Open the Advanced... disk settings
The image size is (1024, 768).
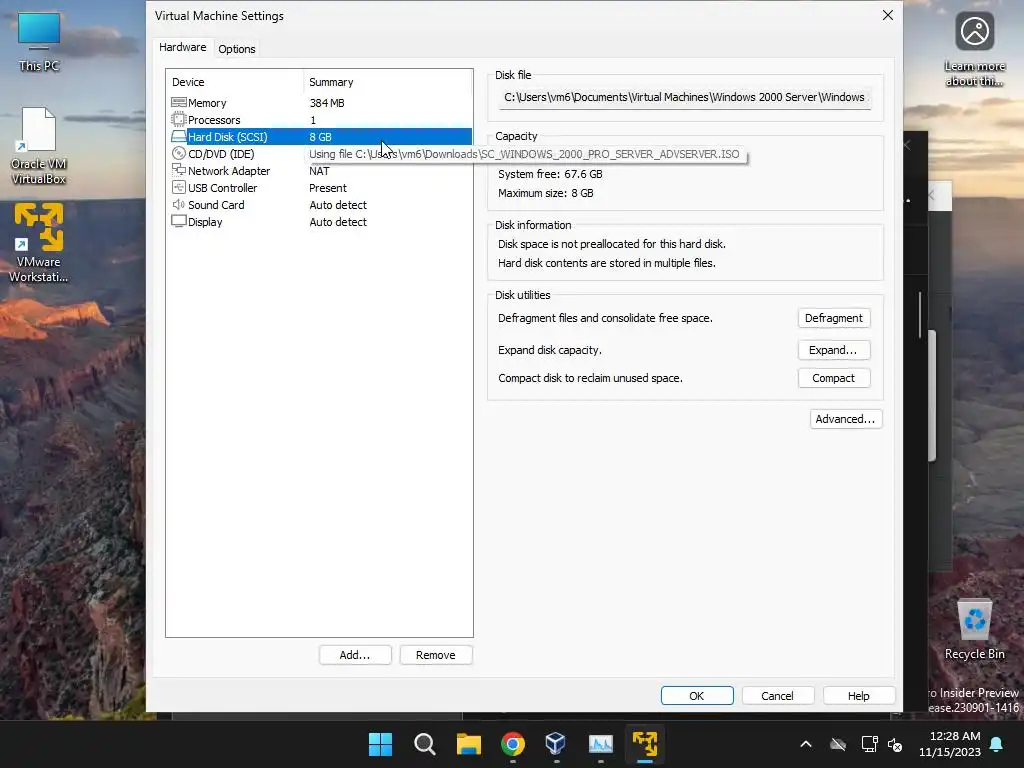[x=846, y=419]
